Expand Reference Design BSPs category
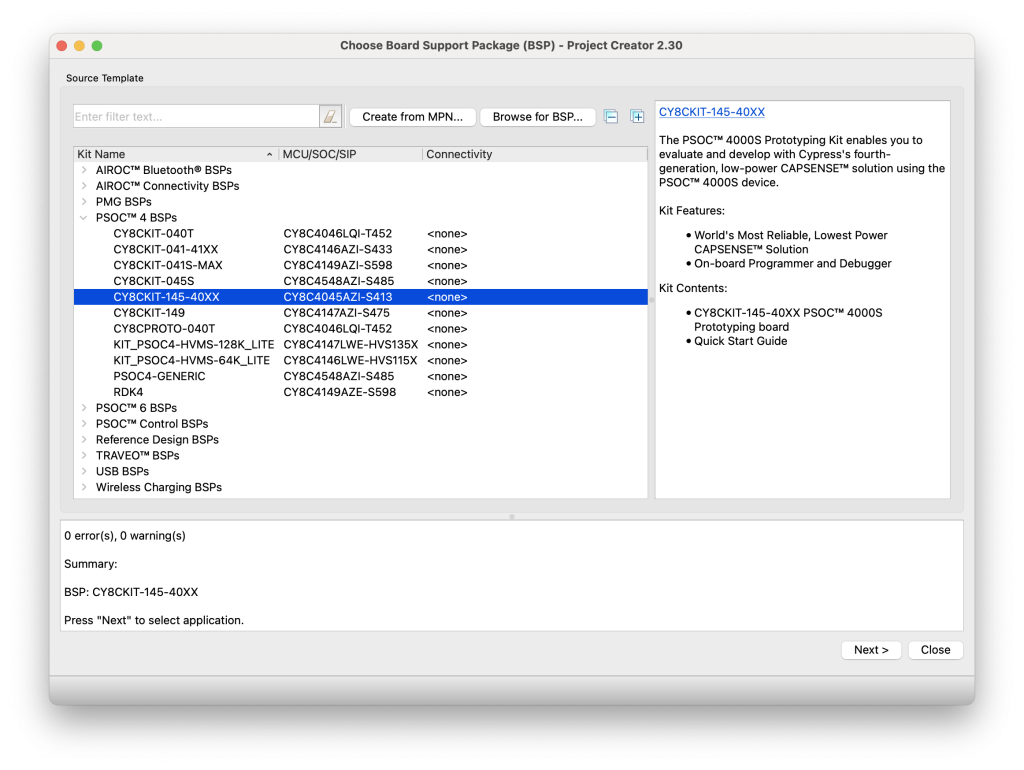 84,440
